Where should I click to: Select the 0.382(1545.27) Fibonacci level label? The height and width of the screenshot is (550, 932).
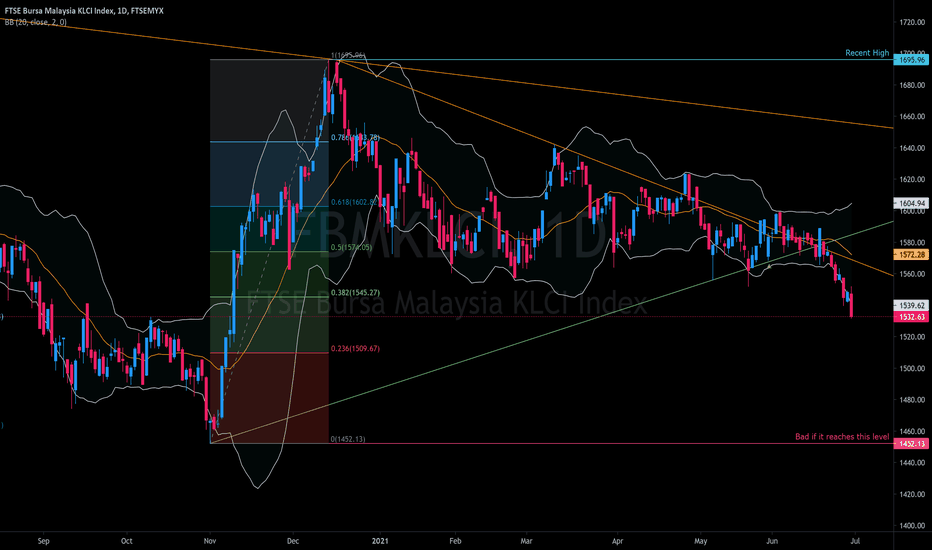click(x=355, y=293)
